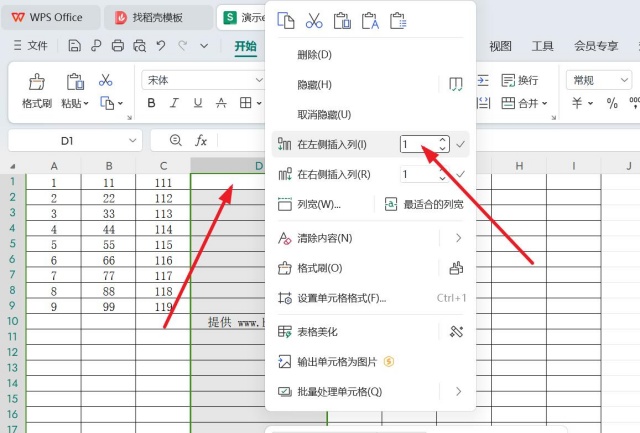Open the 工具 ribbon tab
The height and width of the screenshot is (433, 640).
(542, 46)
